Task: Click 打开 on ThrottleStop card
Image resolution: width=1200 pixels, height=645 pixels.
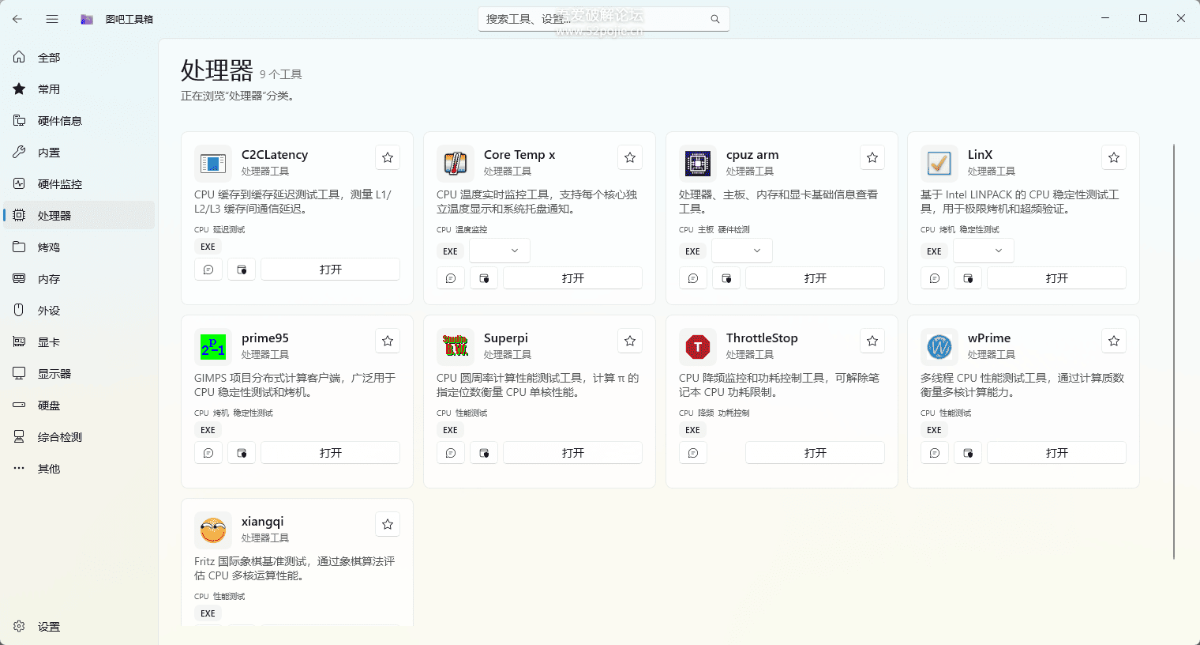Action: click(x=815, y=452)
